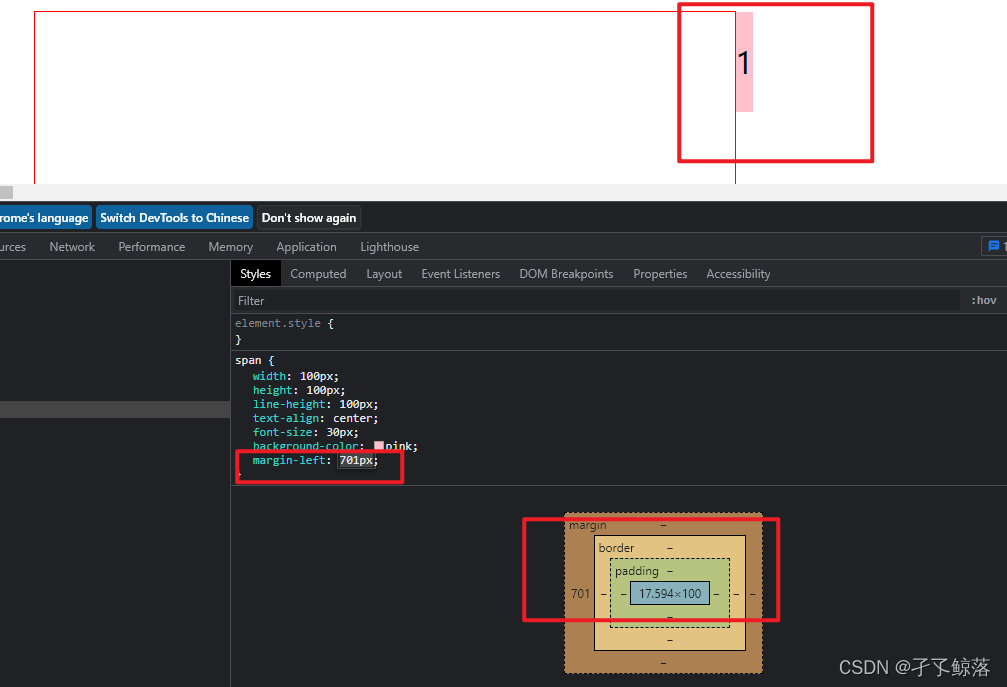Click the page's horizontal scrollbar thumb
This screenshot has height=687, width=1007.
coord(6,192)
